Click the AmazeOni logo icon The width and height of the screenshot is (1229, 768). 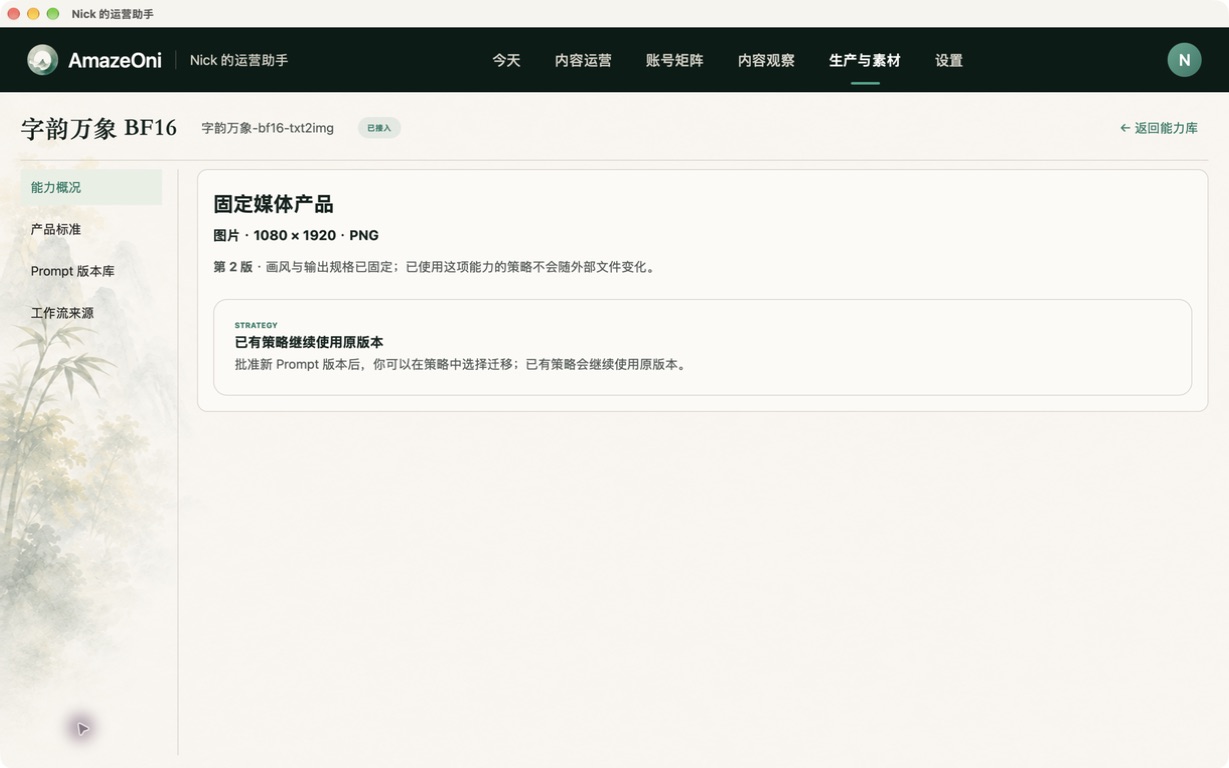coord(42,60)
